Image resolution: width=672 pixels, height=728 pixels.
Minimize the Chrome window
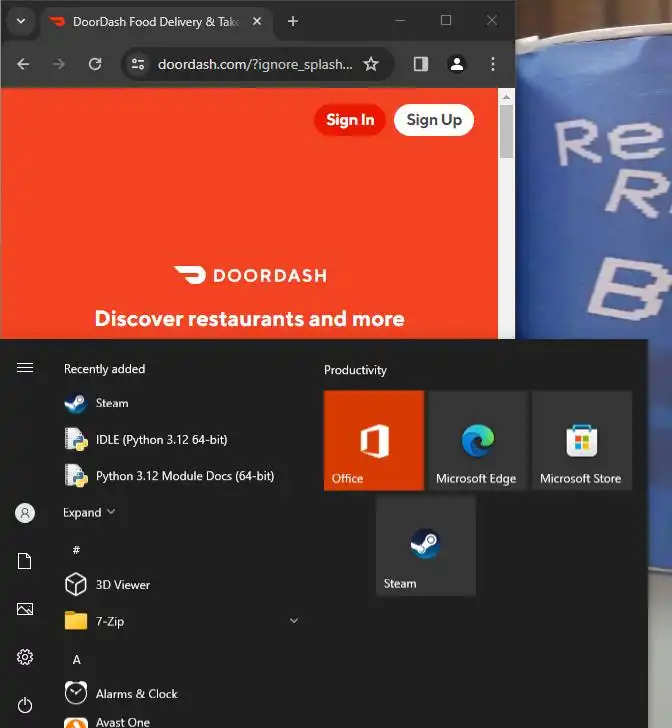(400, 21)
